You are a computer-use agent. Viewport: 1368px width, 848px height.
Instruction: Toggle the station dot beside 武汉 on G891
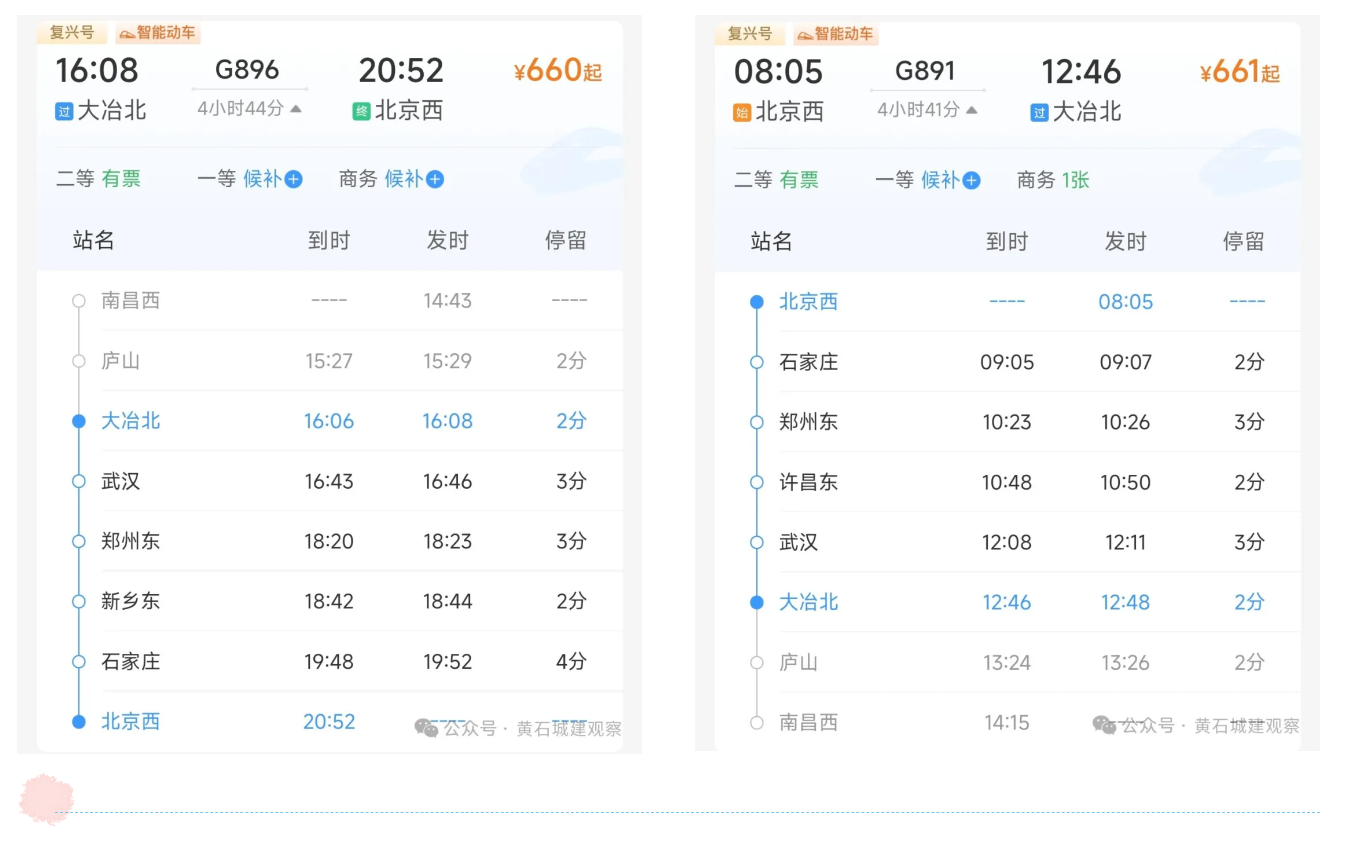point(755,542)
